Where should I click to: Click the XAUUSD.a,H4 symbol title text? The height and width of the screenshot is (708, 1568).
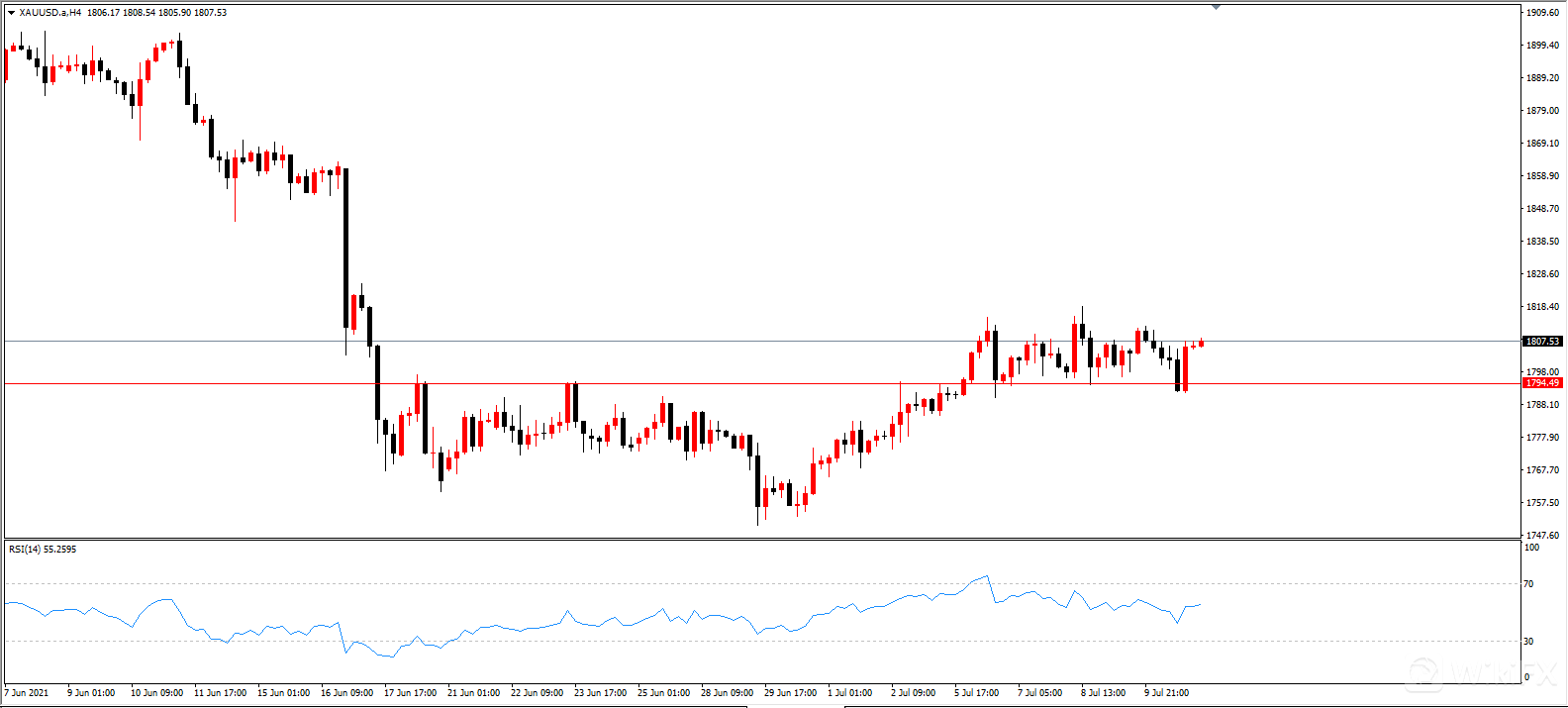coord(49,13)
